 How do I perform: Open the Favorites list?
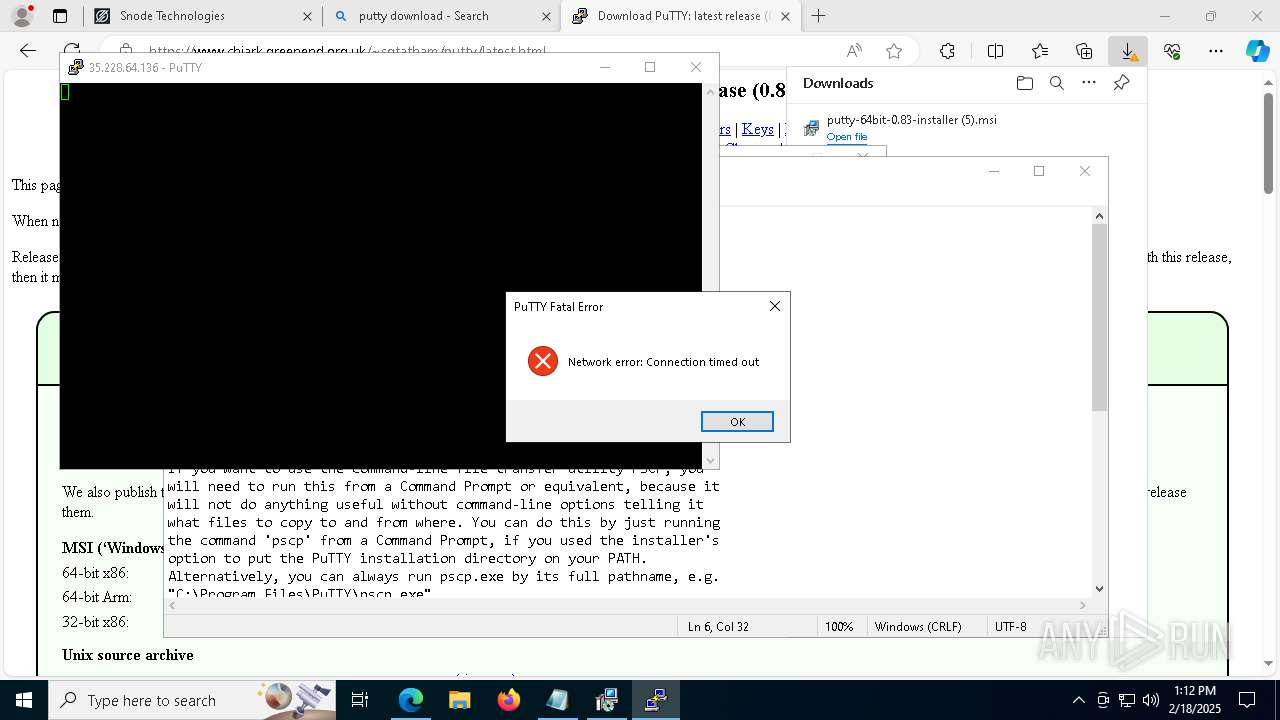click(x=1040, y=51)
